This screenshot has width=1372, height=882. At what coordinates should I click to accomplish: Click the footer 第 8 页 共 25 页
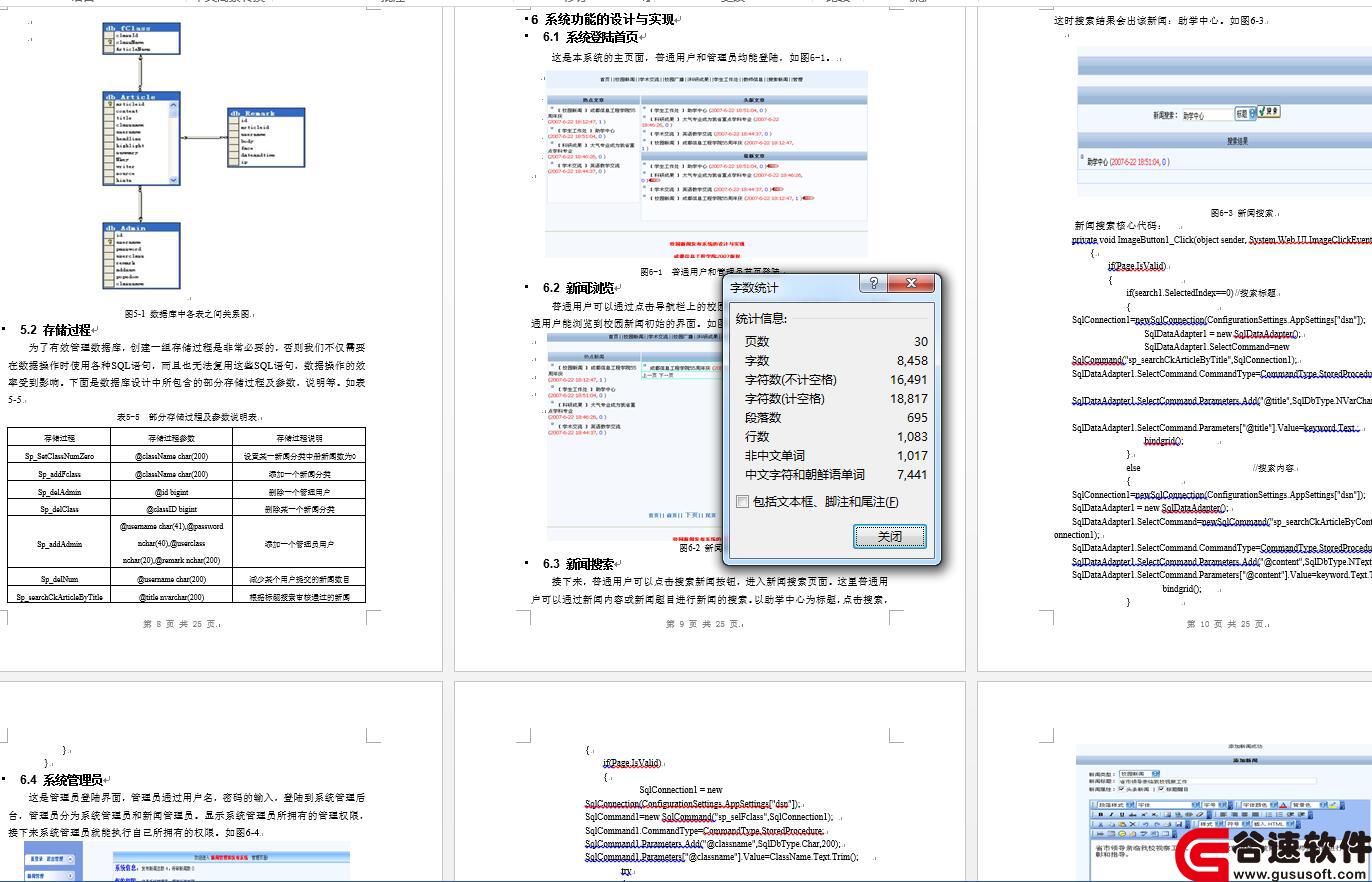[181, 624]
